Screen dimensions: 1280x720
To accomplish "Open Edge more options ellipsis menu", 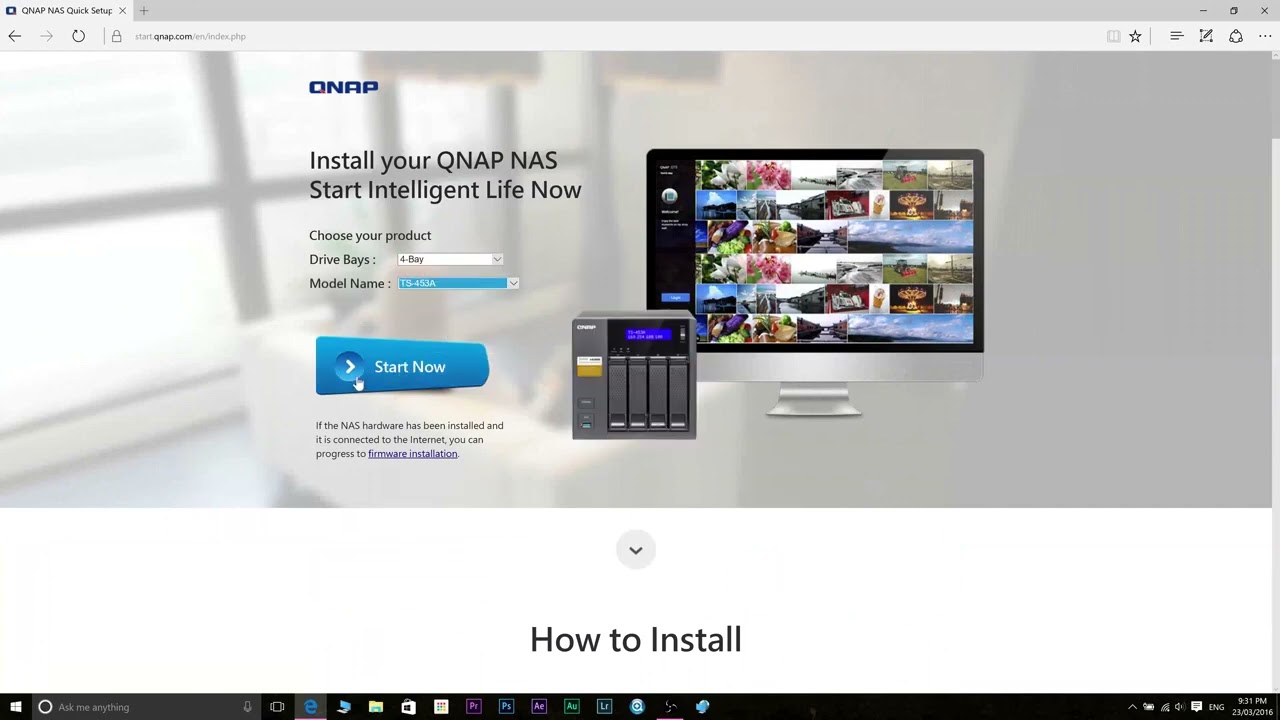I will pyautogui.click(x=1265, y=36).
